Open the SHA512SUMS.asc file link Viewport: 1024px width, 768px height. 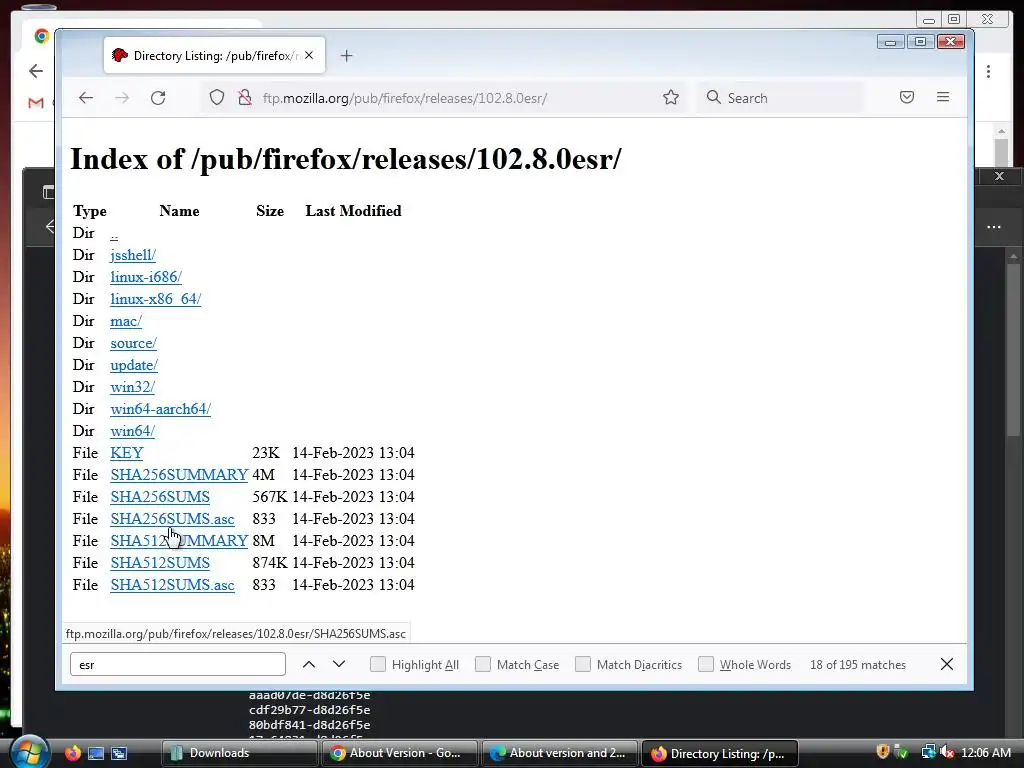[x=172, y=585]
